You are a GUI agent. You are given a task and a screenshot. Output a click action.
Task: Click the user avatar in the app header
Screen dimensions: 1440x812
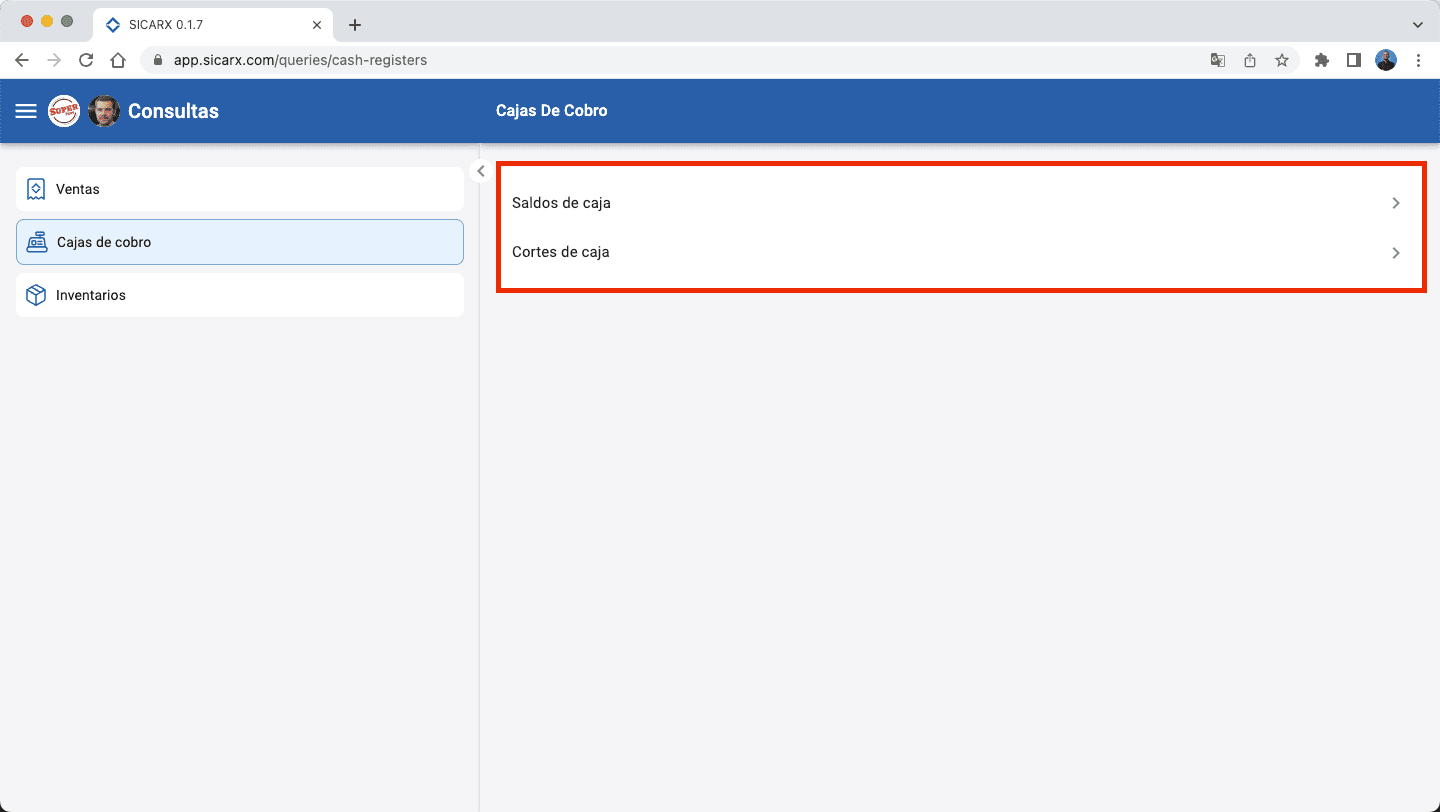(x=104, y=111)
